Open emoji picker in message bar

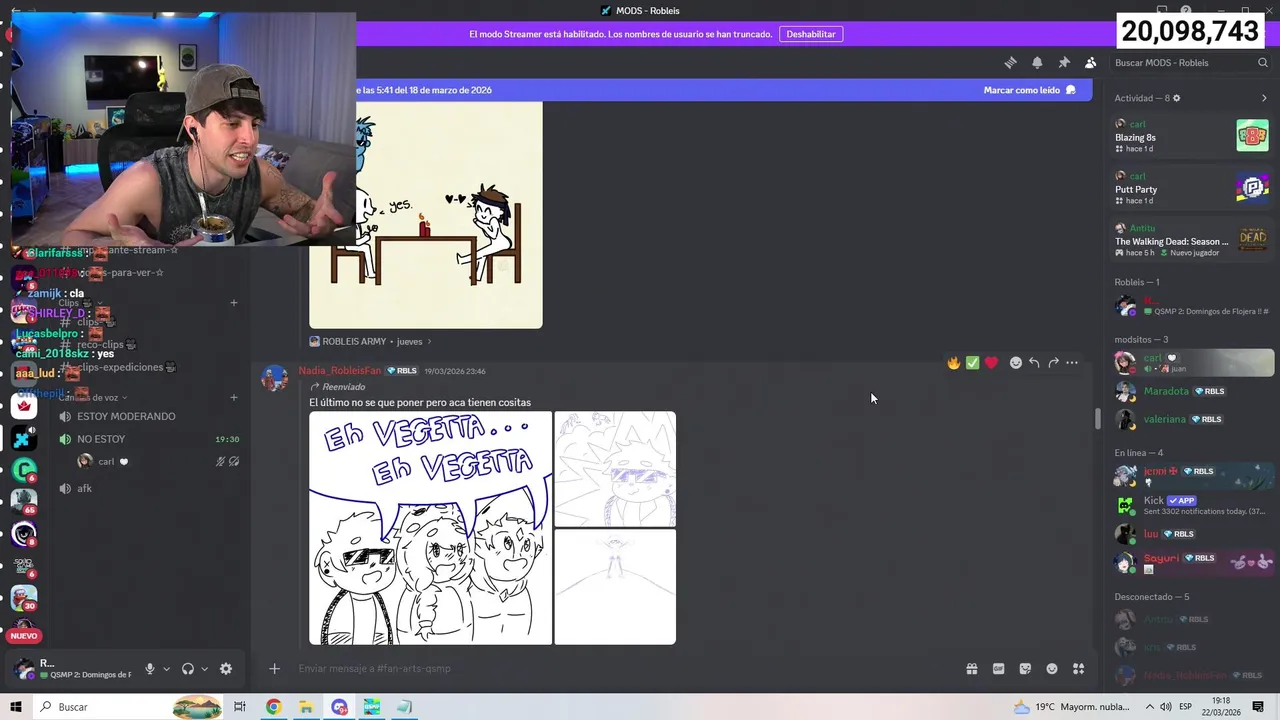(x=1052, y=669)
